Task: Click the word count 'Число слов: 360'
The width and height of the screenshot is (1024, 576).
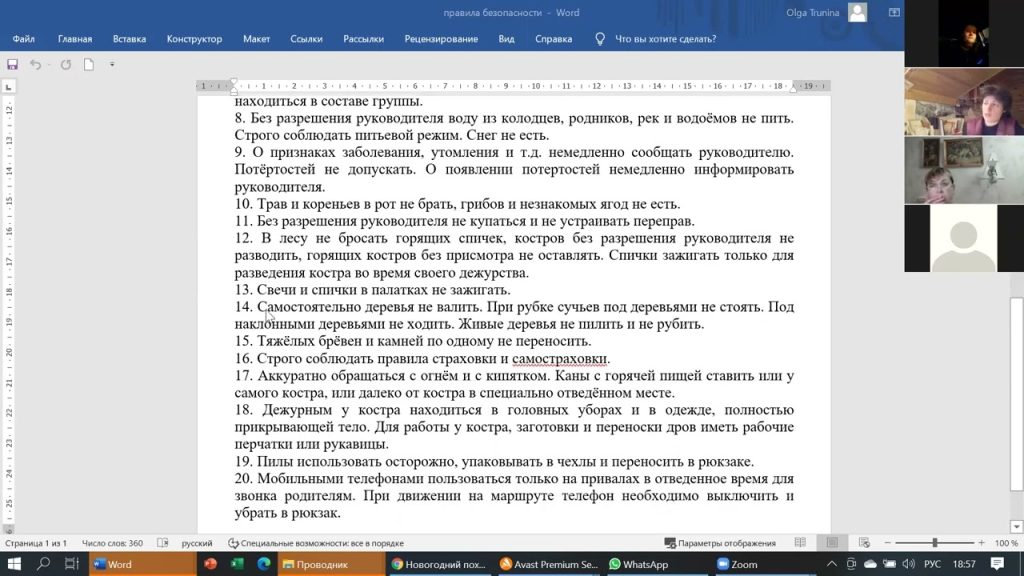Action: (x=112, y=543)
